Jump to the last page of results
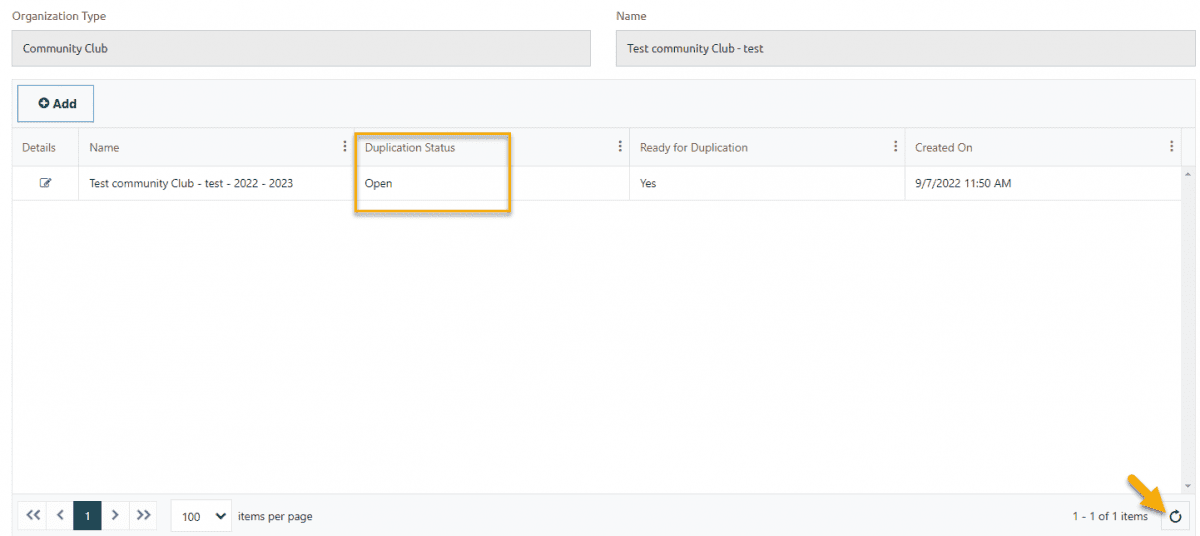This screenshot has width=1200, height=536. coord(143,516)
